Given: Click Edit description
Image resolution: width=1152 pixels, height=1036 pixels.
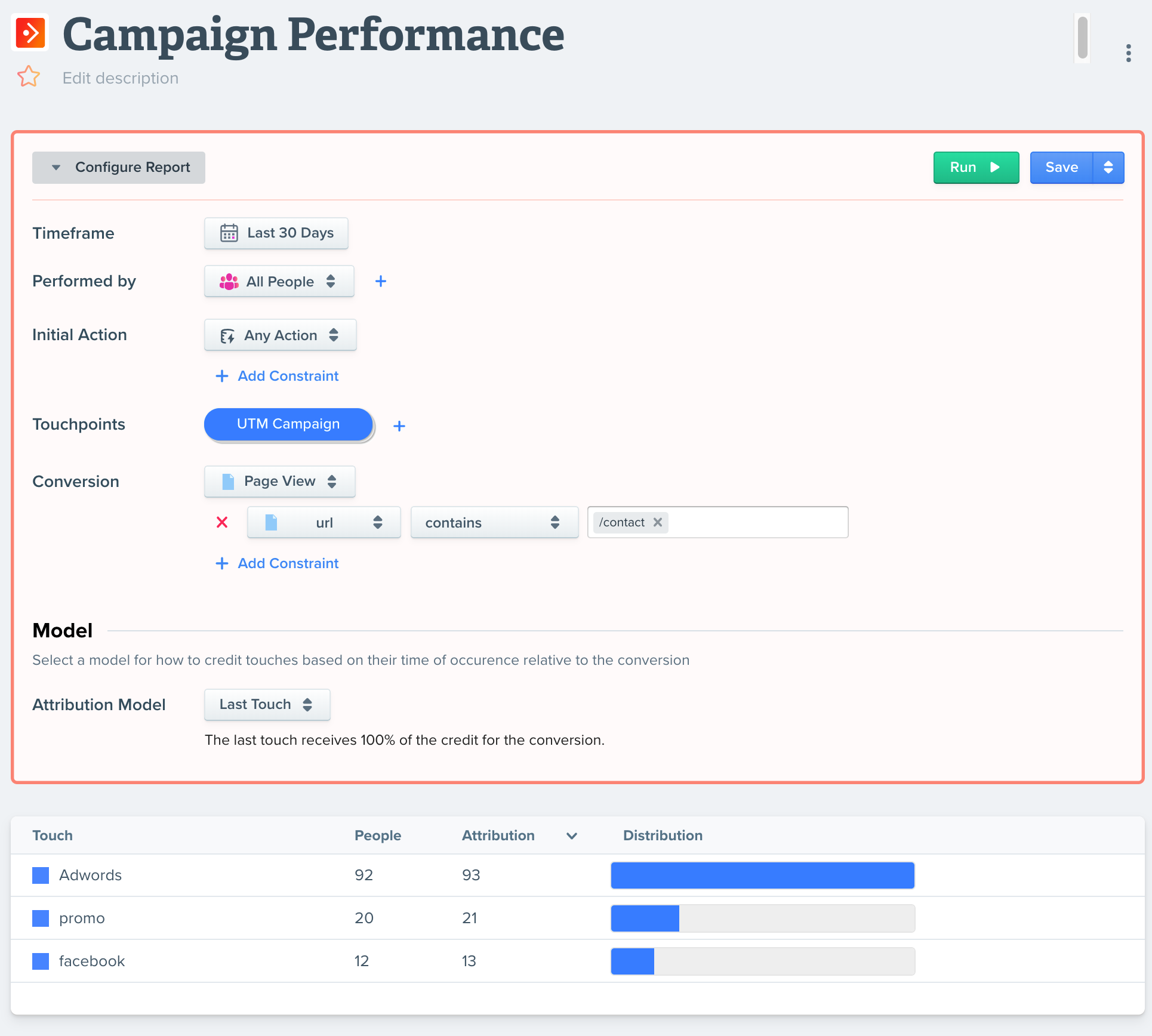Looking at the screenshot, I should 121,78.
